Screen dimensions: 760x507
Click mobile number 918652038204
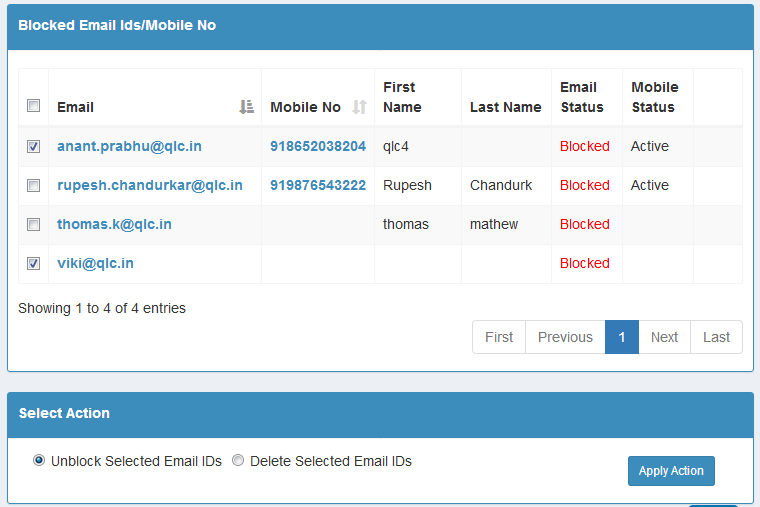click(318, 146)
